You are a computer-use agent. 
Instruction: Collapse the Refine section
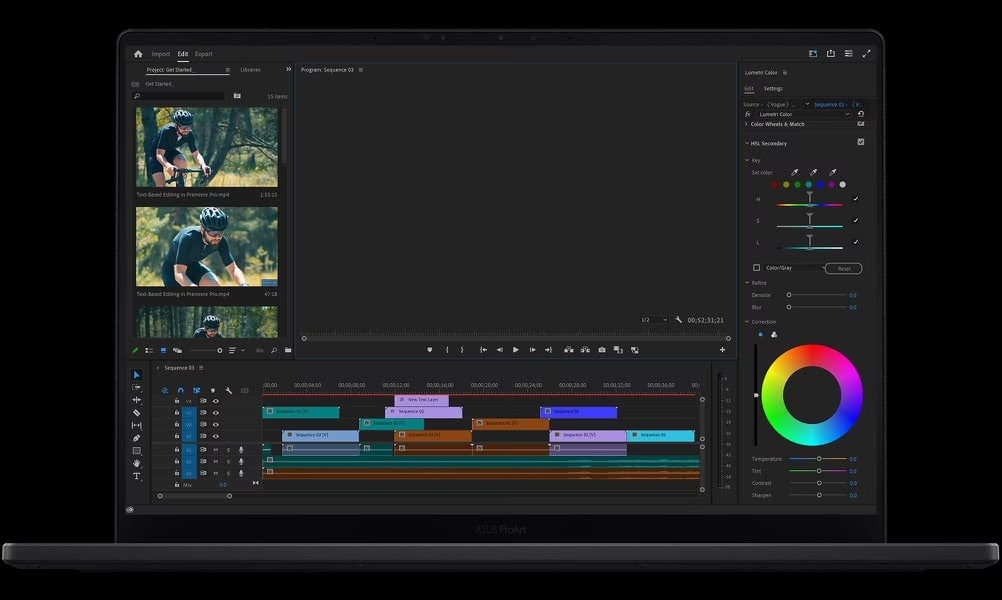coord(746,283)
